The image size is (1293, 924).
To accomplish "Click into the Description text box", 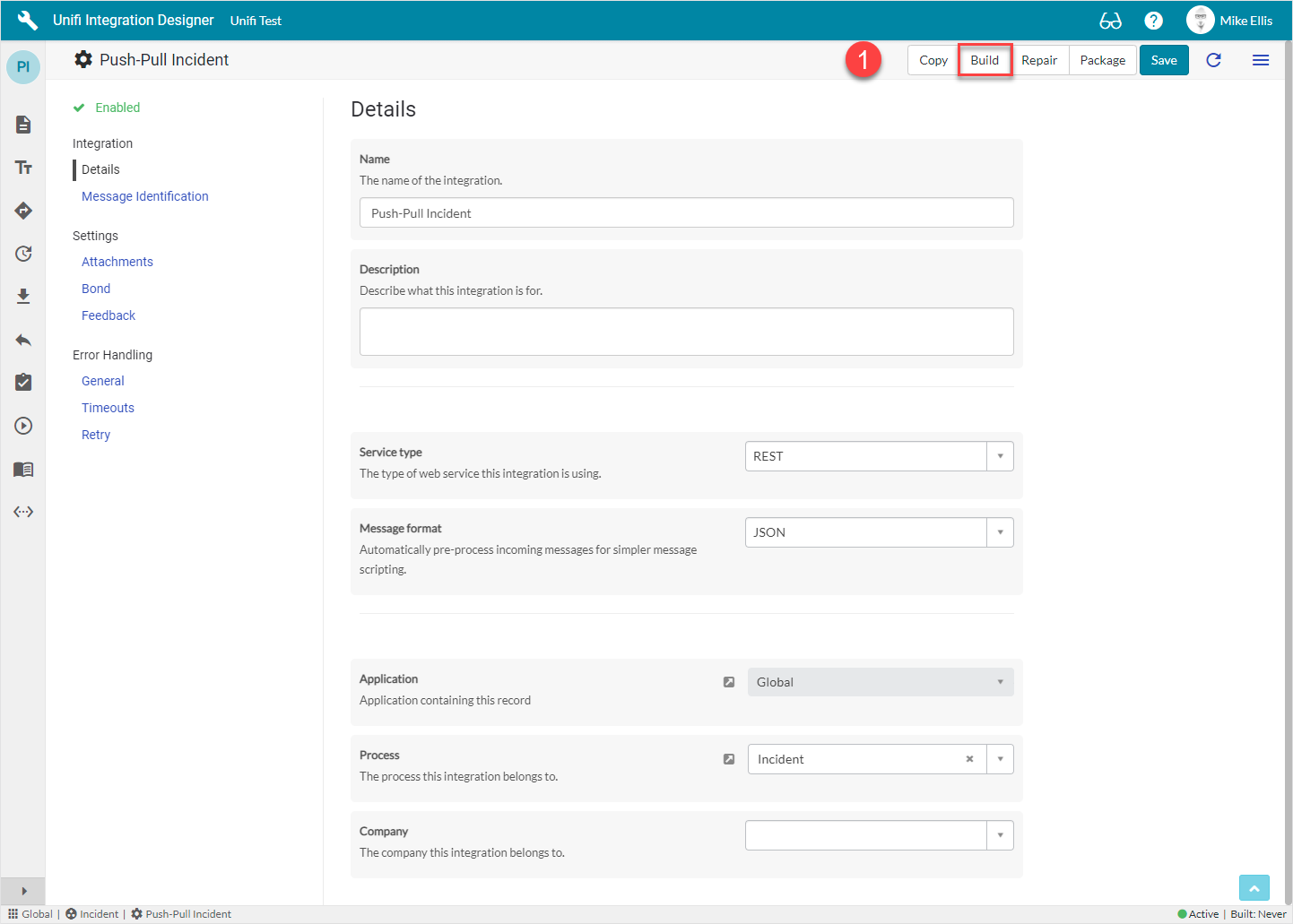I will 686,332.
